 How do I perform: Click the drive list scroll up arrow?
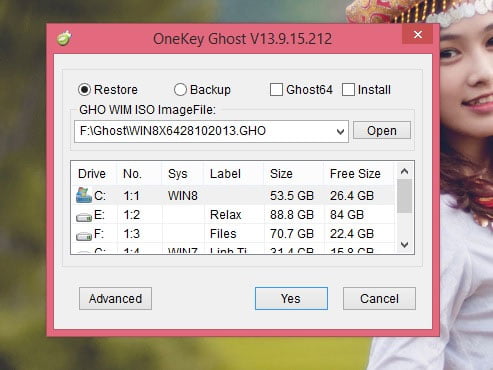[x=405, y=171]
